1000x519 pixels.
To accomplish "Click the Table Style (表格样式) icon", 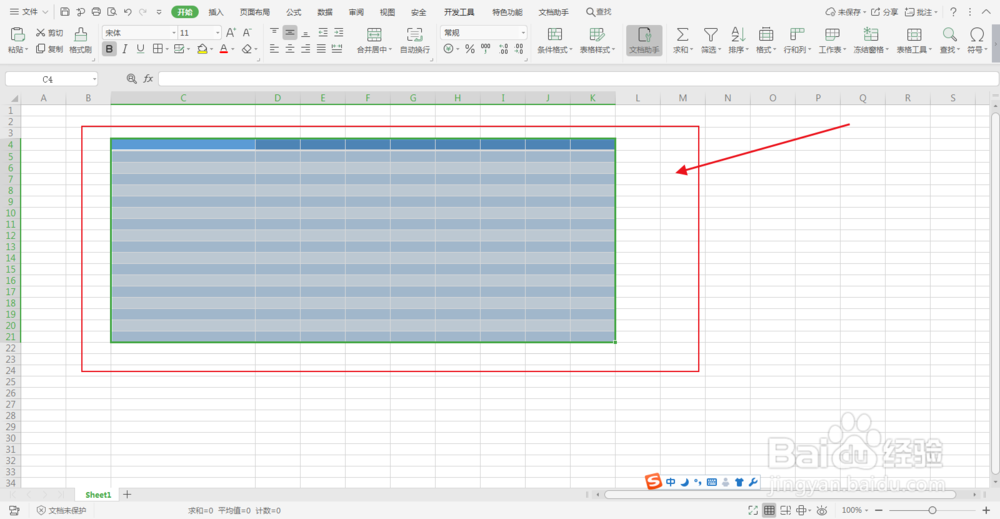I will (597, 34).
